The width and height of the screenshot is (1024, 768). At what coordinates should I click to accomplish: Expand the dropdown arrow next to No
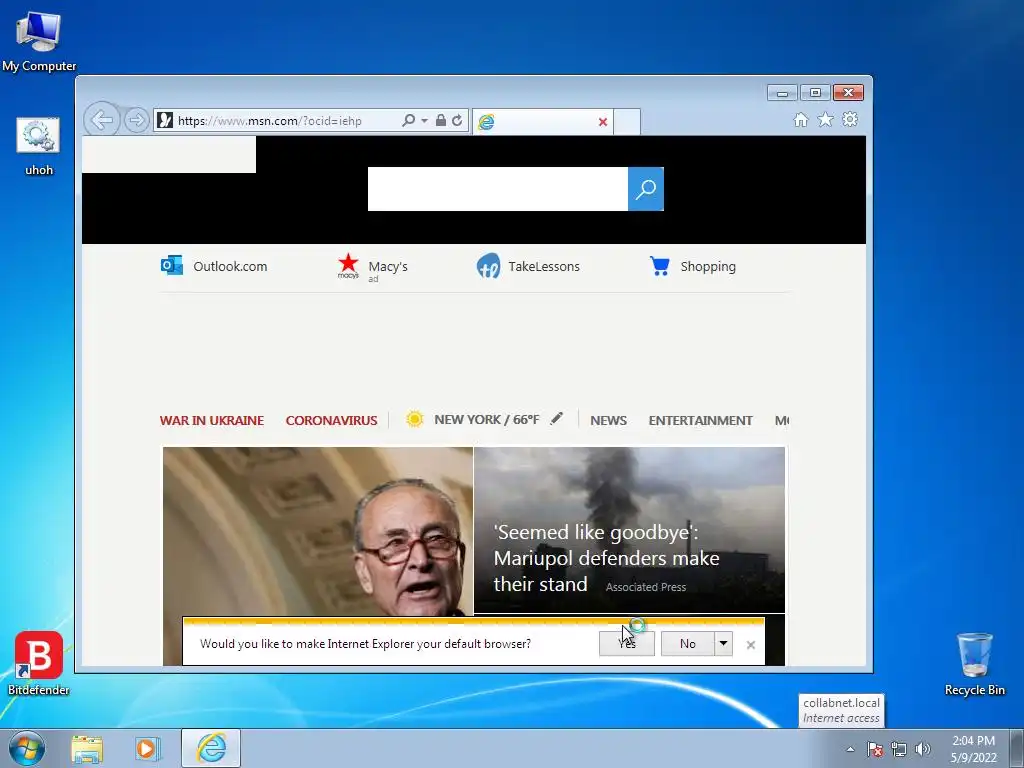tap(723, 644)
